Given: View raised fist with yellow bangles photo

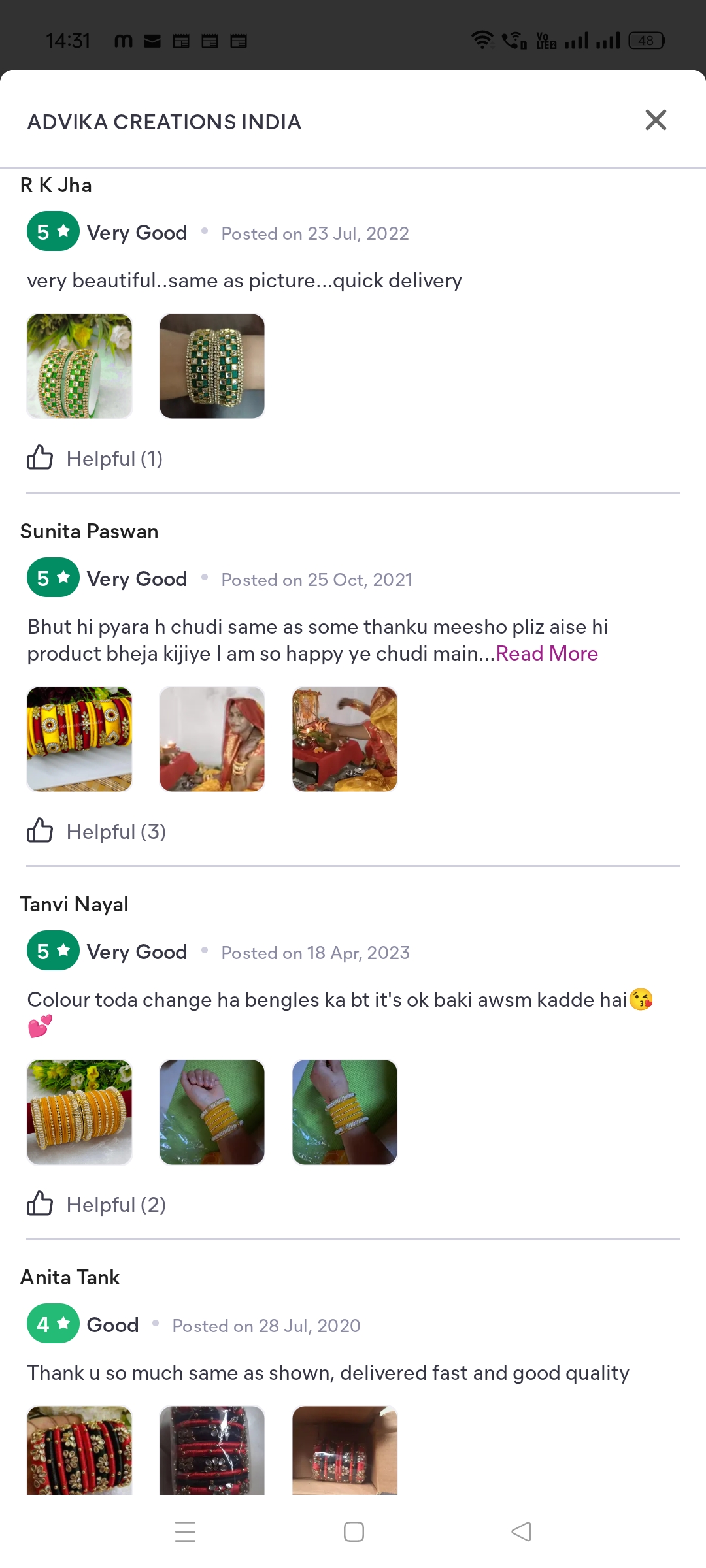Looking at the screenshot, I should [x=212, y=1112].
